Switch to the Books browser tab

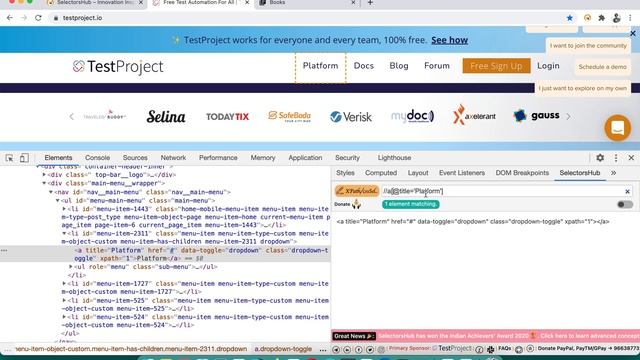click(308, 3)
